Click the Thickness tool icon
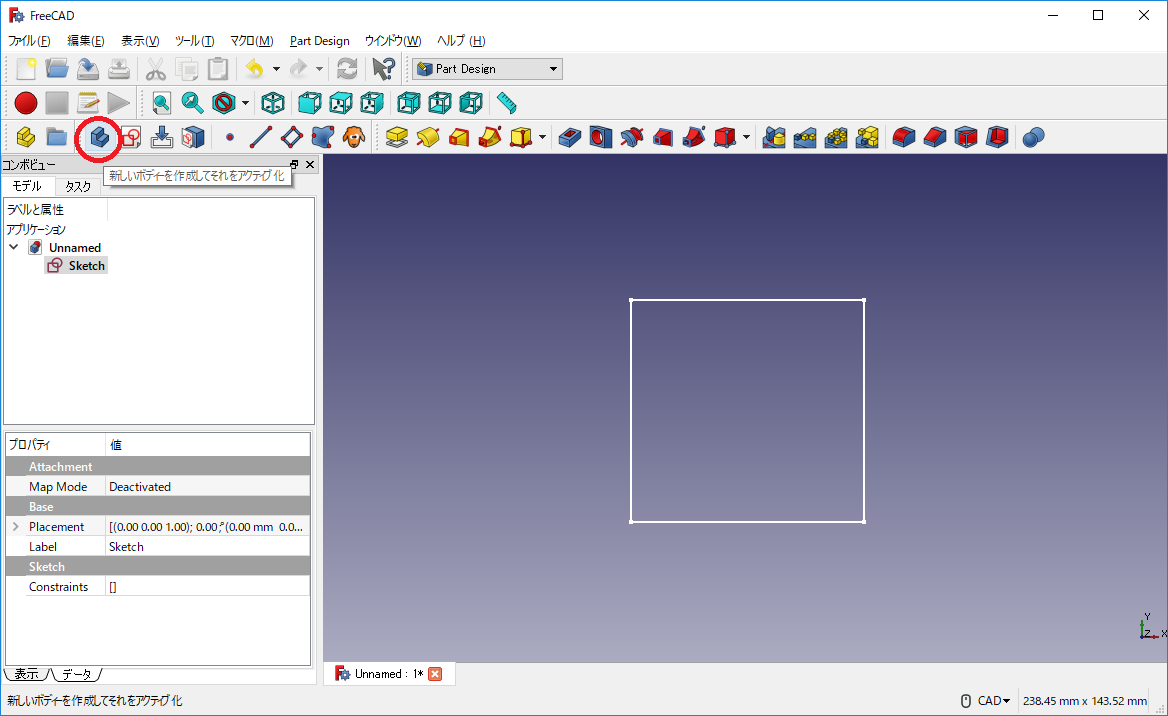 pos(997,137)
